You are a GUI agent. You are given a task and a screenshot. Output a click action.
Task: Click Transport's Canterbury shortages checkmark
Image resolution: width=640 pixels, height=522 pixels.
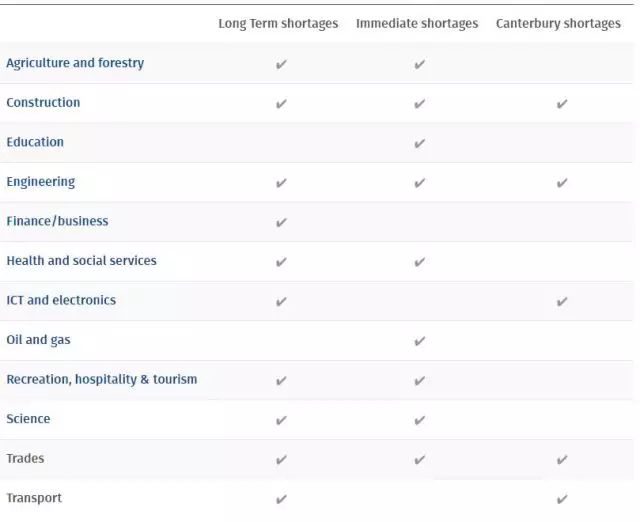(x=562, y=499)
